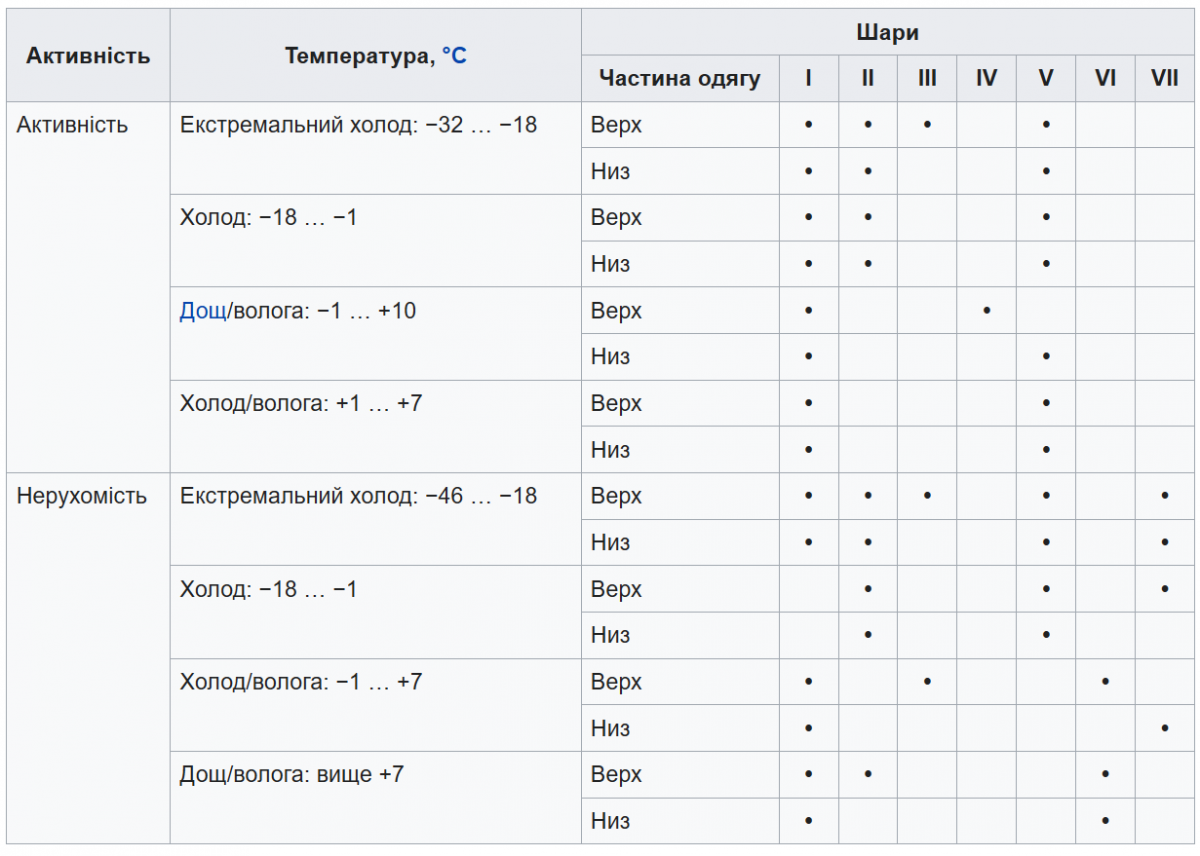Viewport: 1200px width, 856px height.
Task: Click layer column header V
Action: [x=1046, y=78]
